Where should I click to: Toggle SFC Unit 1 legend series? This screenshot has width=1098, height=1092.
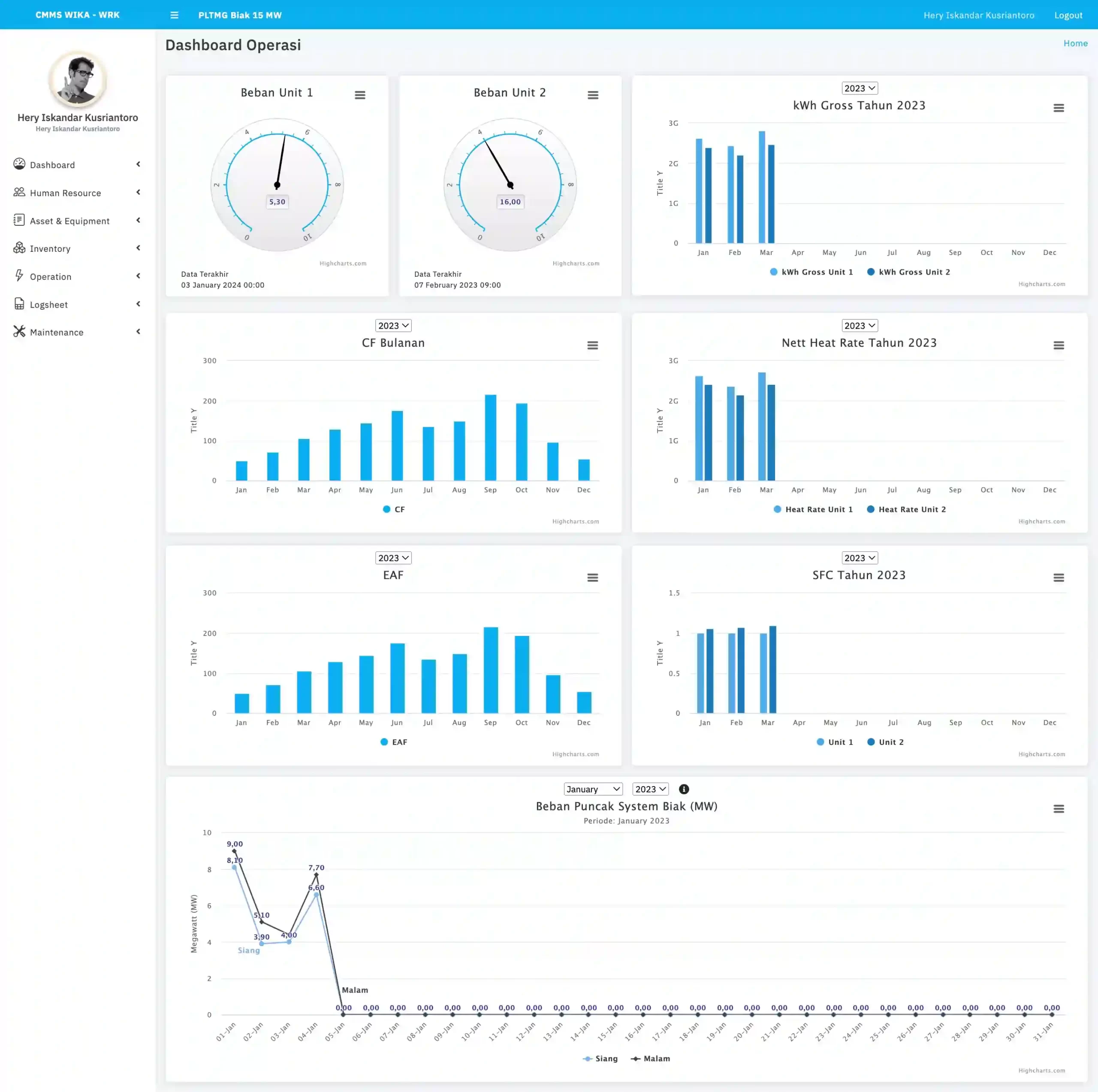click(834, 742)
